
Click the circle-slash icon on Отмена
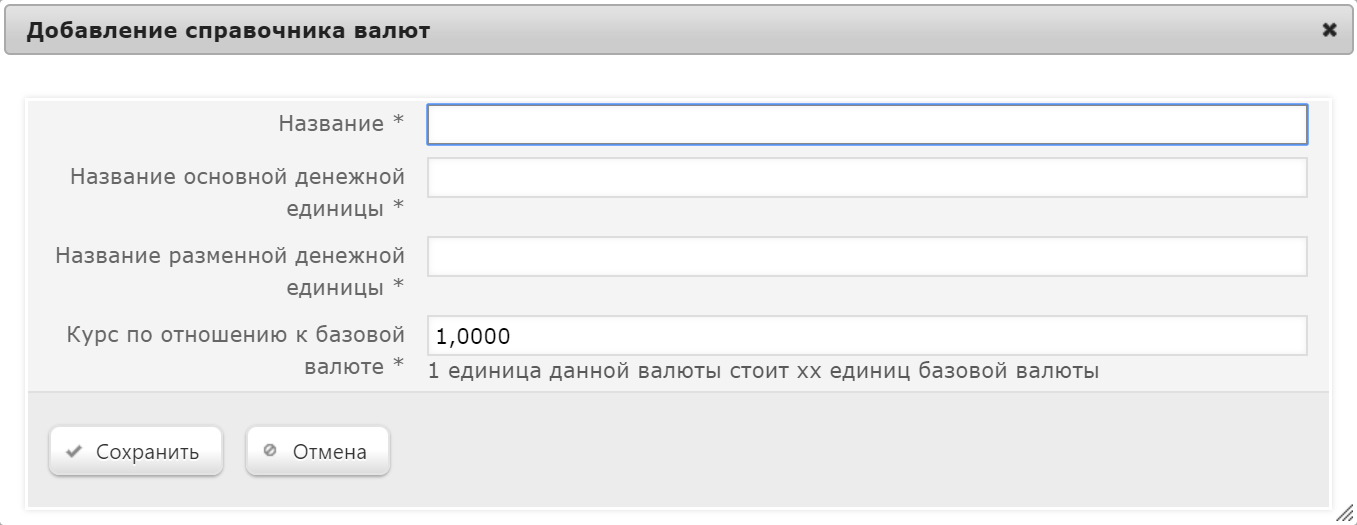coord(270,451)
